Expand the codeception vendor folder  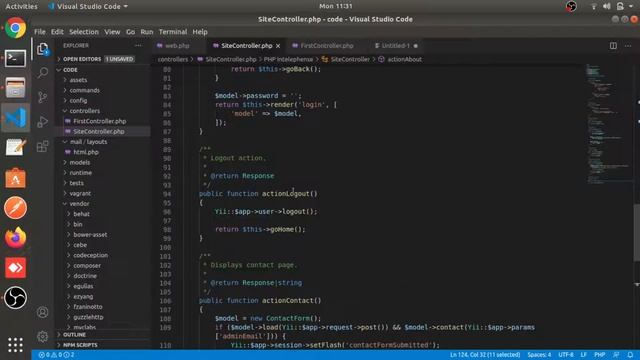(103, 255)
